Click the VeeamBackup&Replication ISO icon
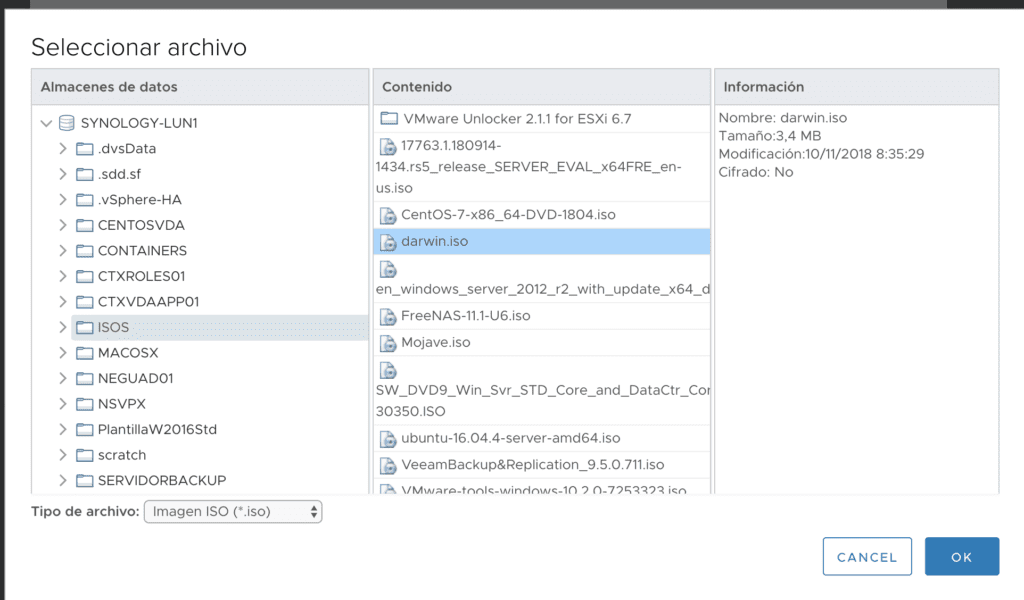This screenshot has height=600, width=1024. click(x=387, y=464)
